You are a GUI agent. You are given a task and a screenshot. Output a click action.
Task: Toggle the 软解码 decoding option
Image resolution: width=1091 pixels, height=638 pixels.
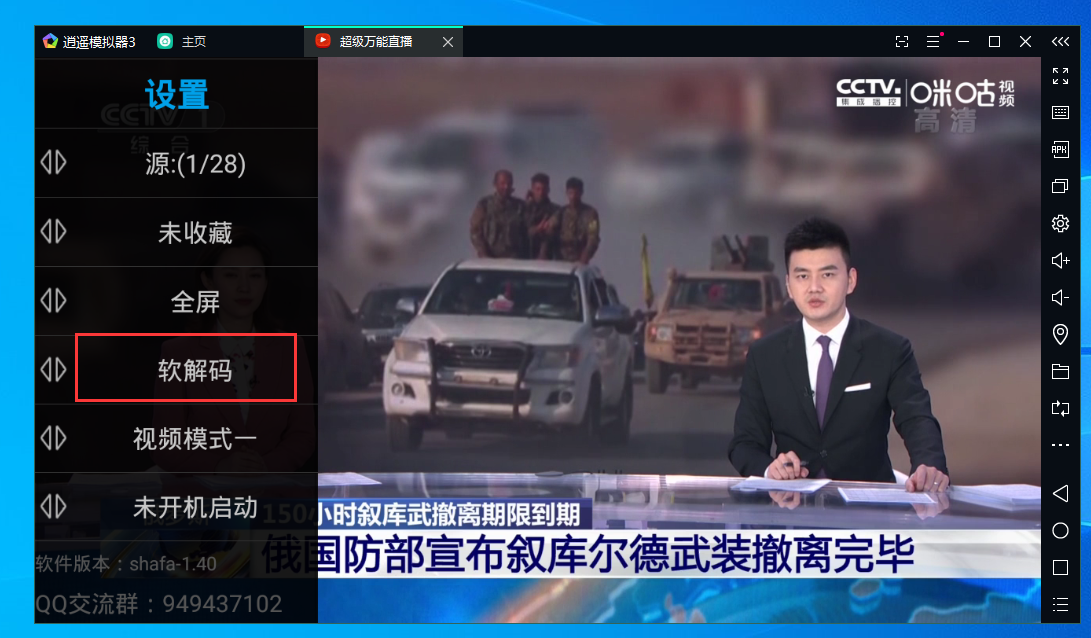pyautogui.click(x=195, y=370)
